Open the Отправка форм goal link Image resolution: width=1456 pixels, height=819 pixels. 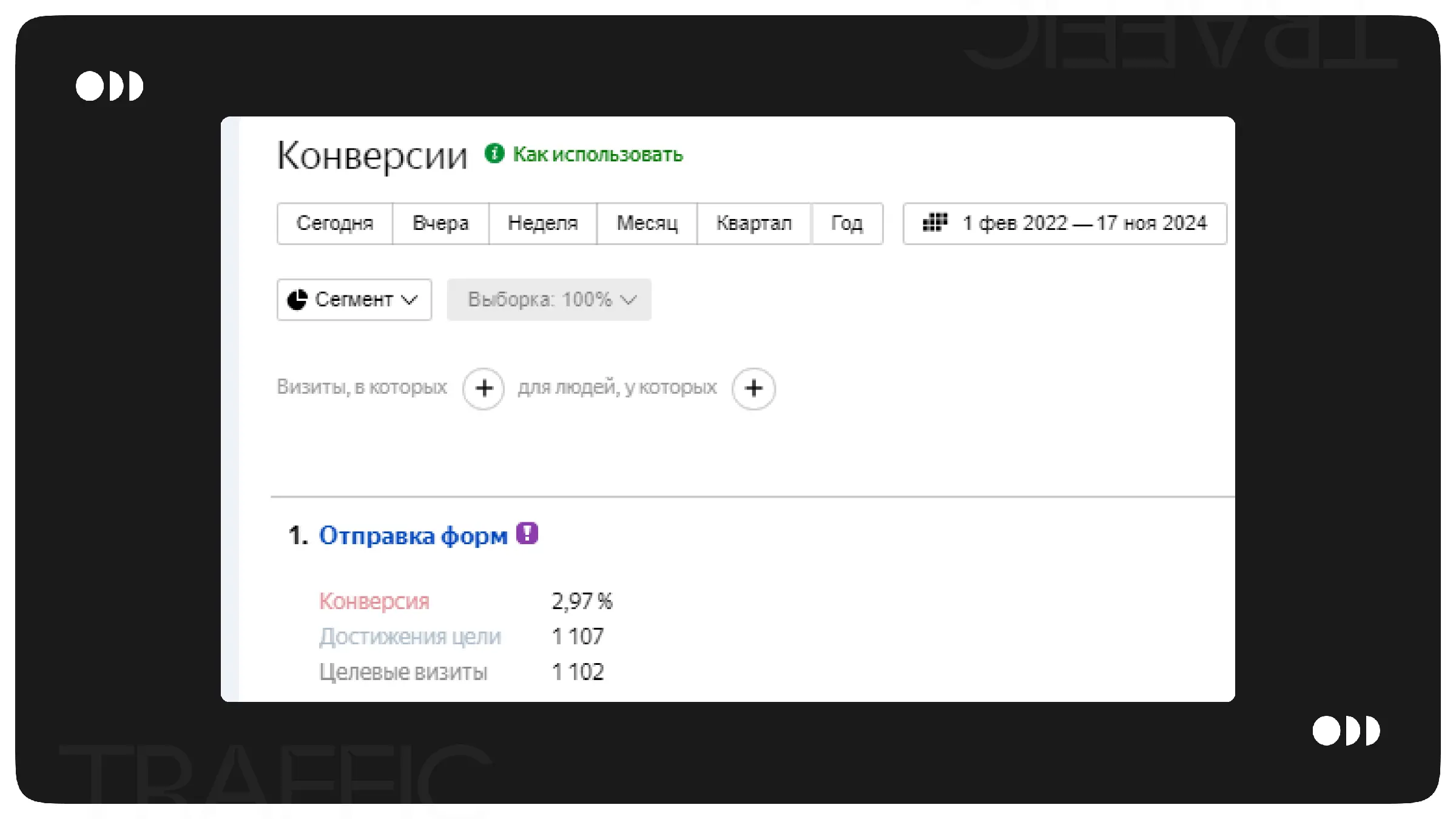[413, 536]
